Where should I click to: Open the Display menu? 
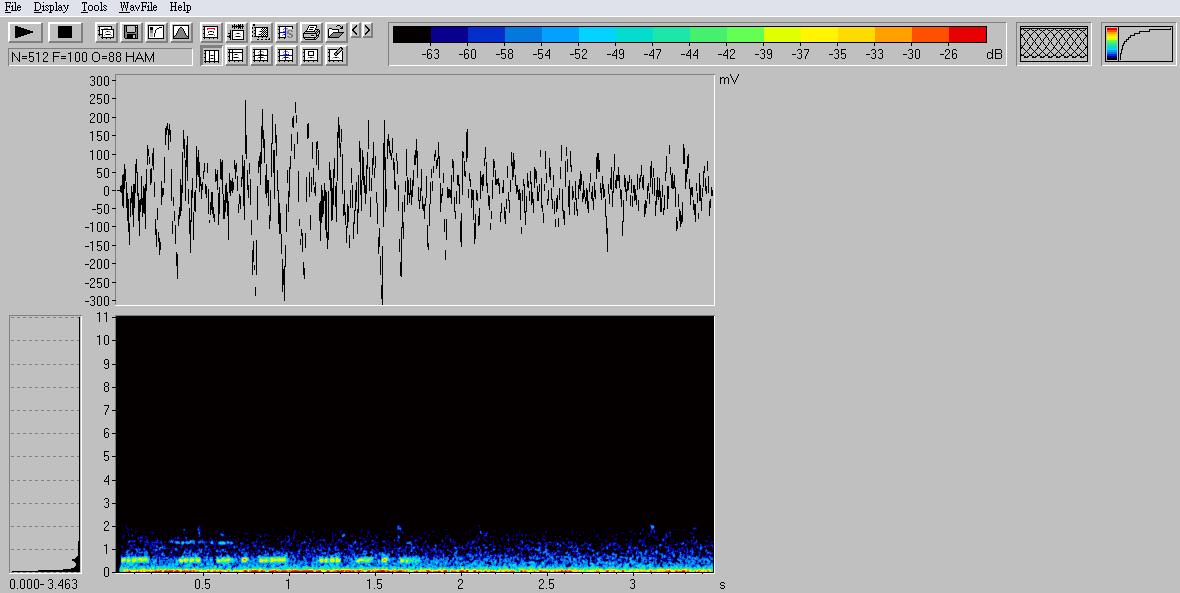pos(51,7)
